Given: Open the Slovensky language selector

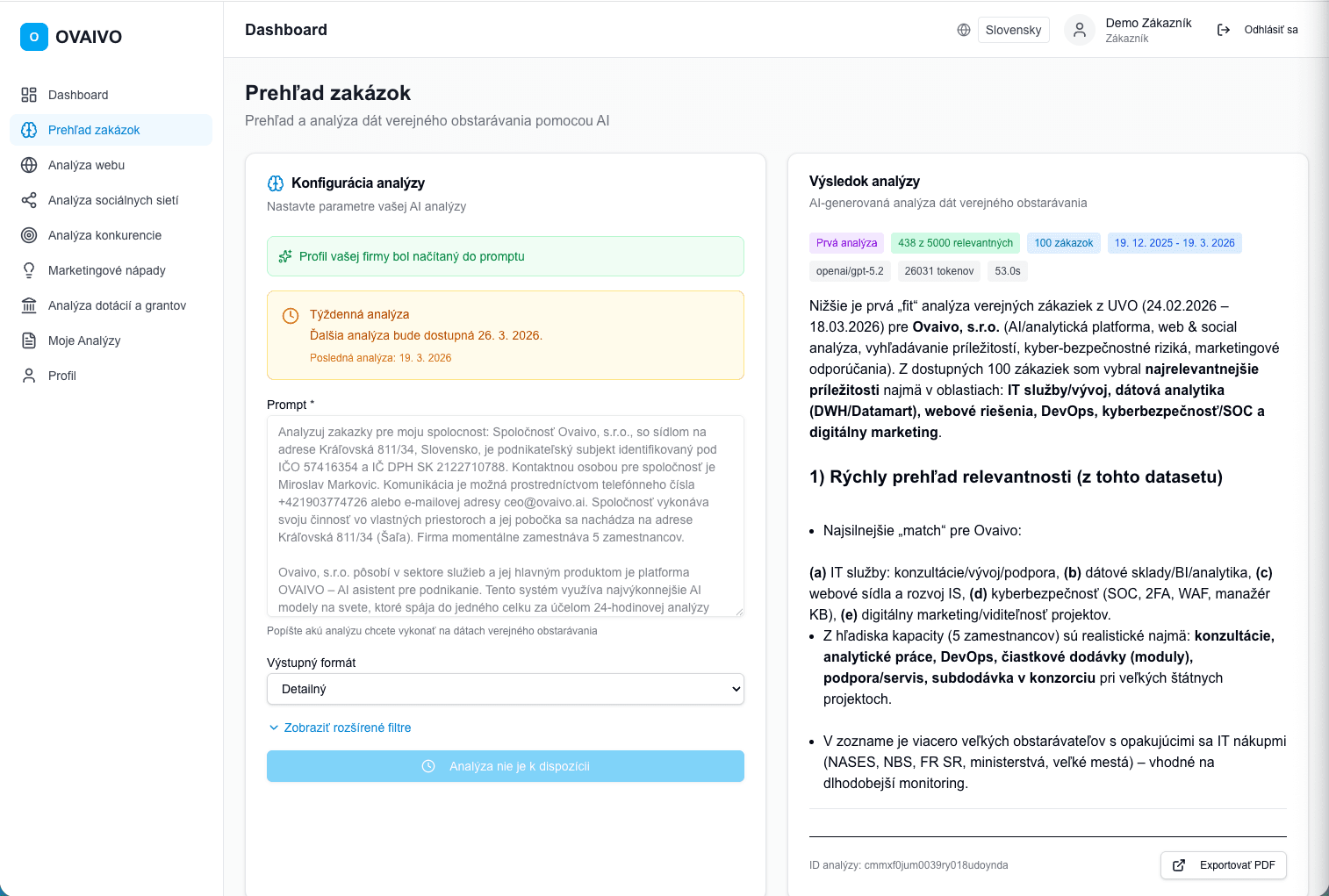Looking at the screenshot, I should (1013, 30).
